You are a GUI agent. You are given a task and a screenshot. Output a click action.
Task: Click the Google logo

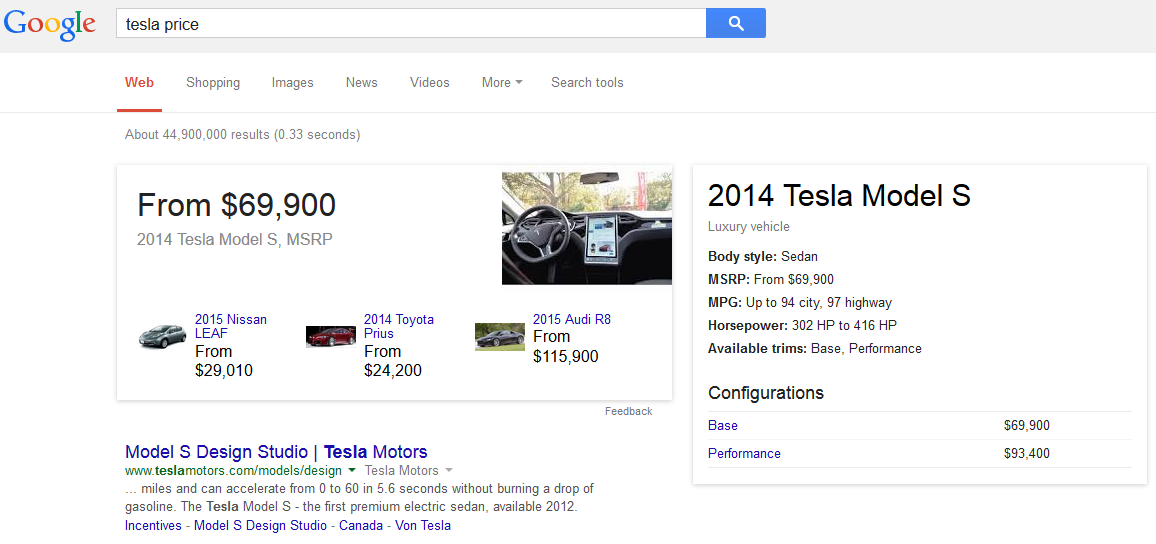tap(50, 24)
